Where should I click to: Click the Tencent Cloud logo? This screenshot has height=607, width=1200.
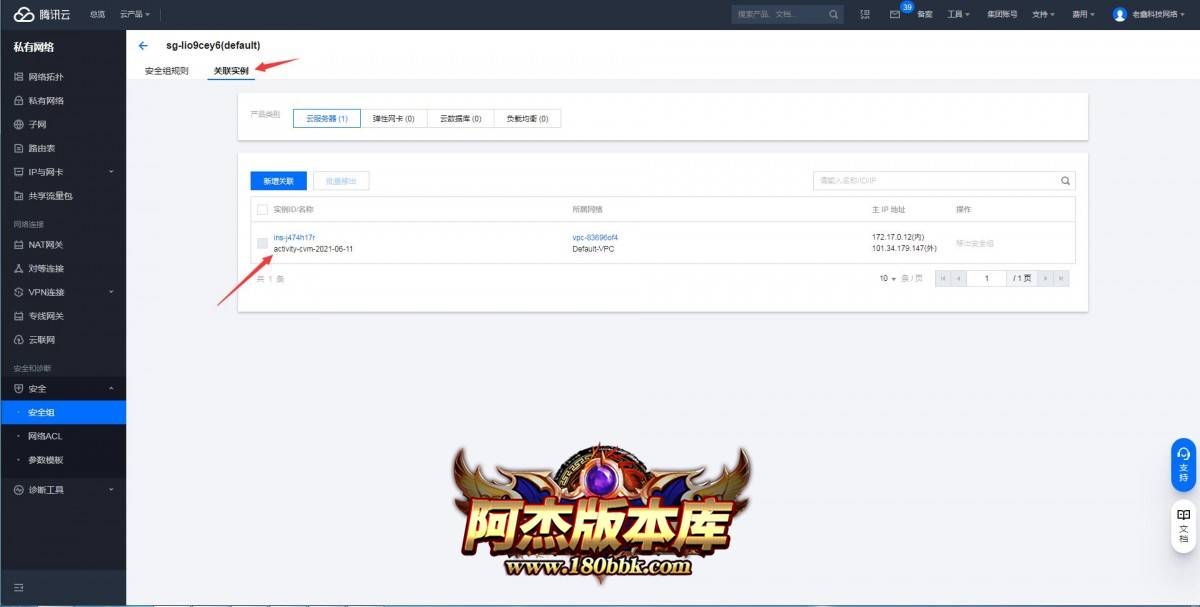(43, 14)
